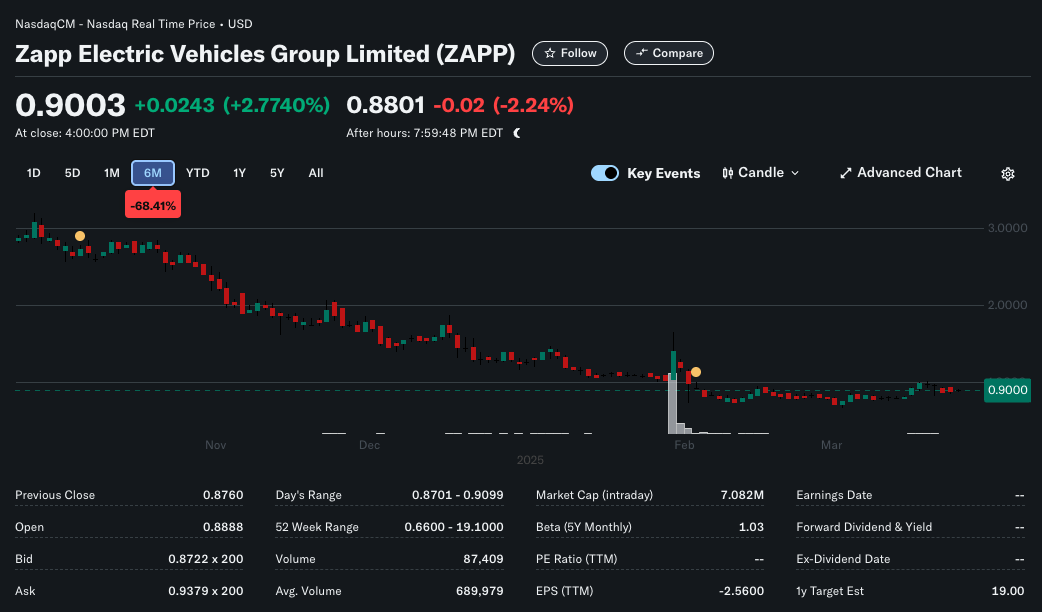This screenshot has height=612, width=1042.
Task: Select the 5D range tab
Action: [x=72, y=173]
